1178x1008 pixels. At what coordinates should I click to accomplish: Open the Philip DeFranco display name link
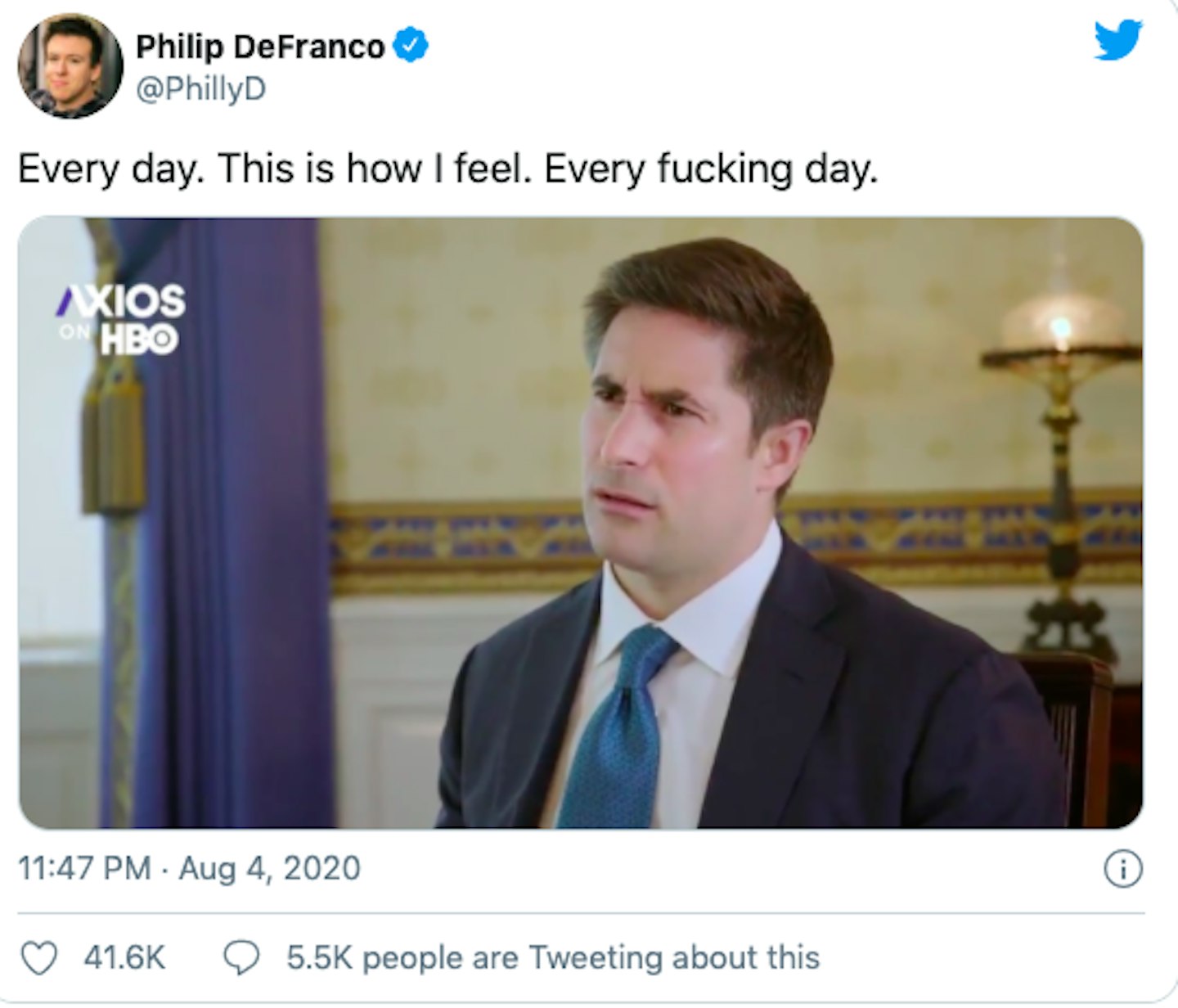pos(259,47)
